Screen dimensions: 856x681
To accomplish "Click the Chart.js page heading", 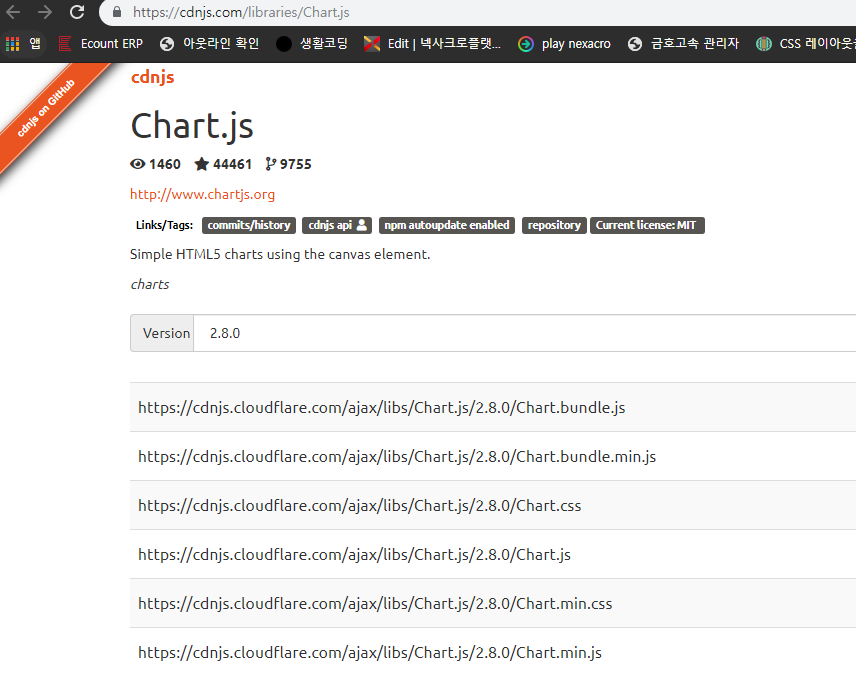I will [x=192, y=127].
